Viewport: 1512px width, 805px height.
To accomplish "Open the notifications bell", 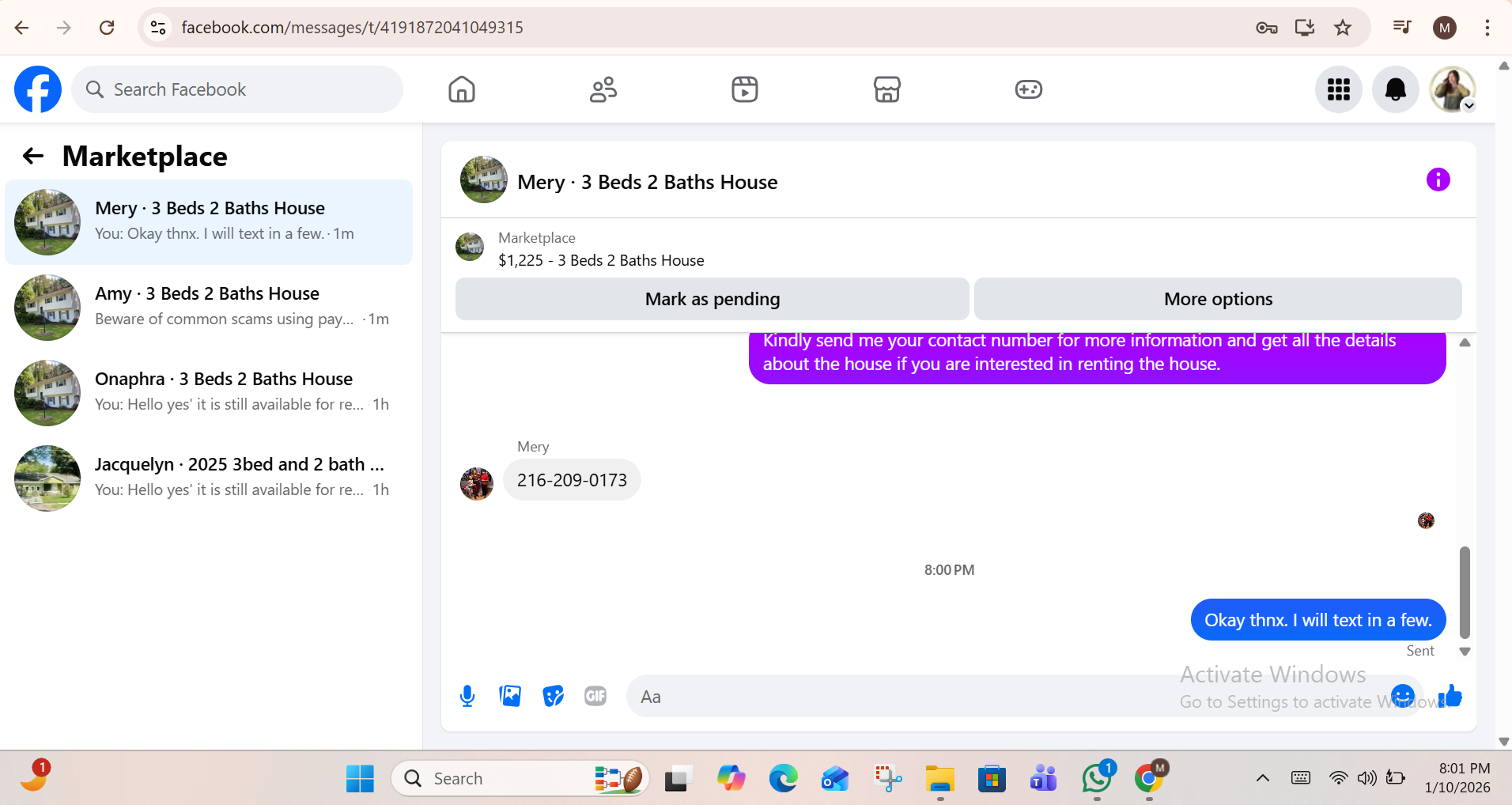I will tap(1396, 89).
